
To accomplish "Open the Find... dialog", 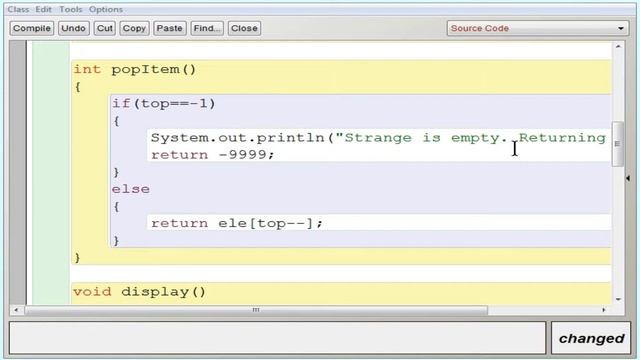I will tap(207, 28).
